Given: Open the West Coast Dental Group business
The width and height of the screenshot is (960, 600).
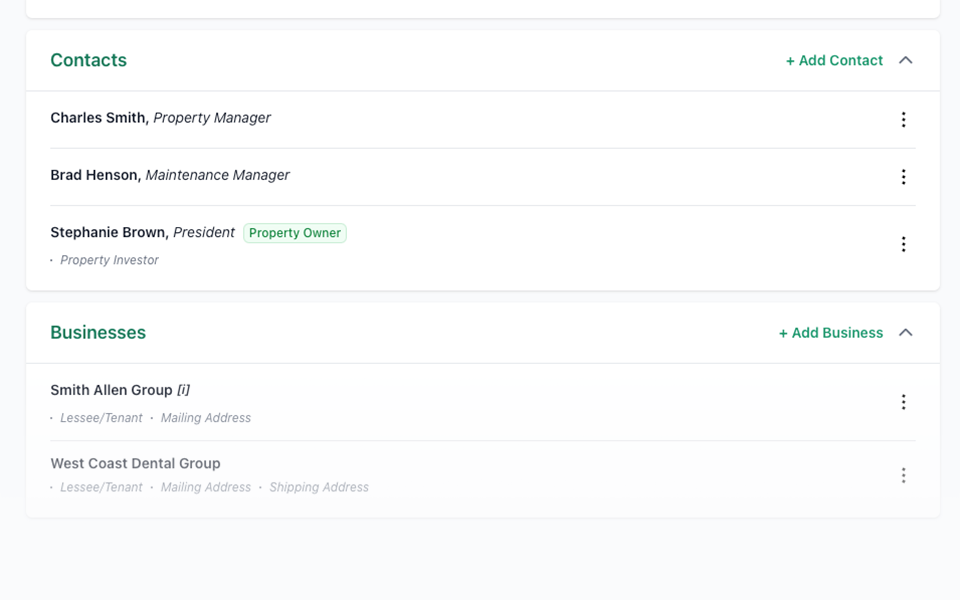Looking at the screenshot, I should pos(135,463).
